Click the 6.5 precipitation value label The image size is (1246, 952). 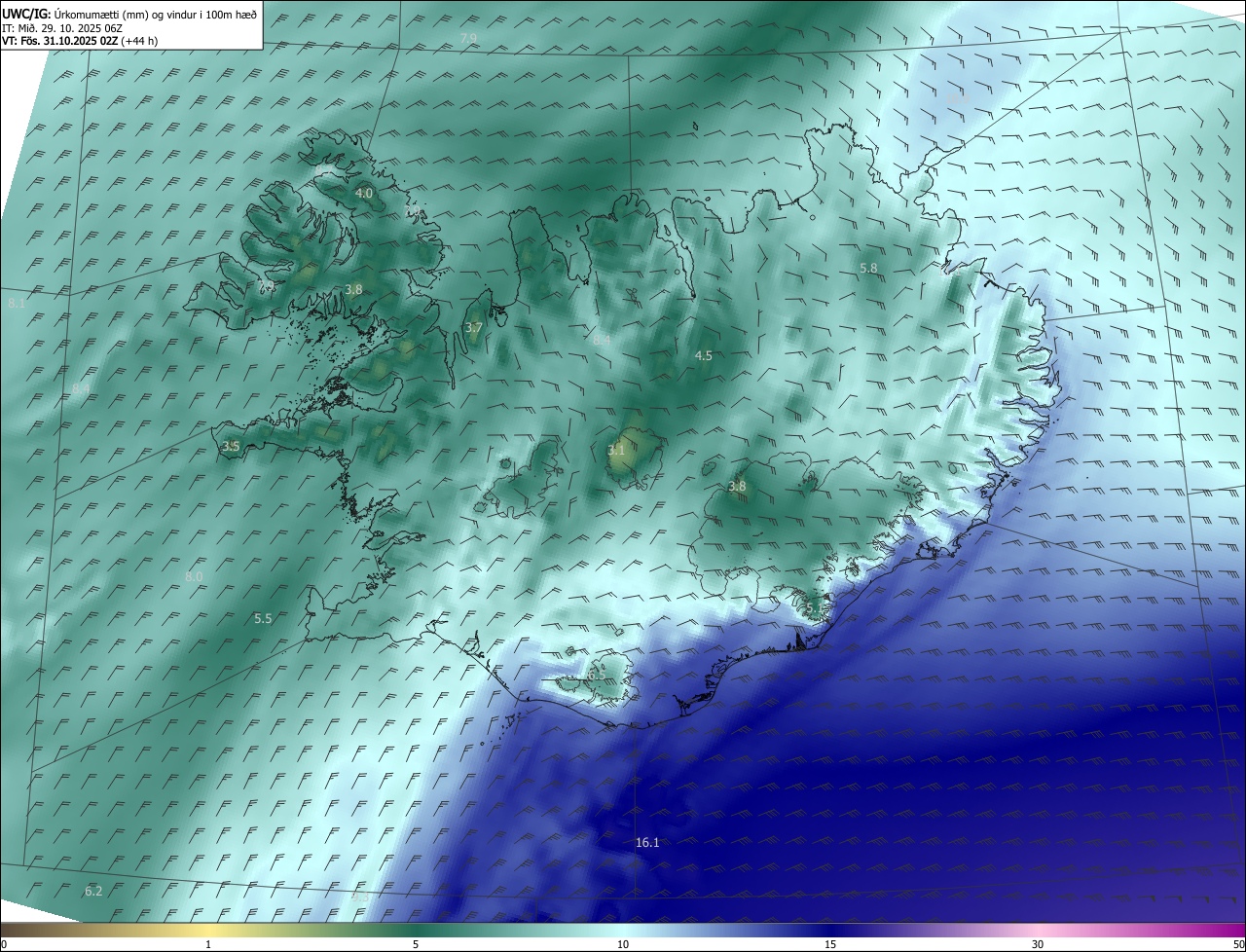[597, 675]
